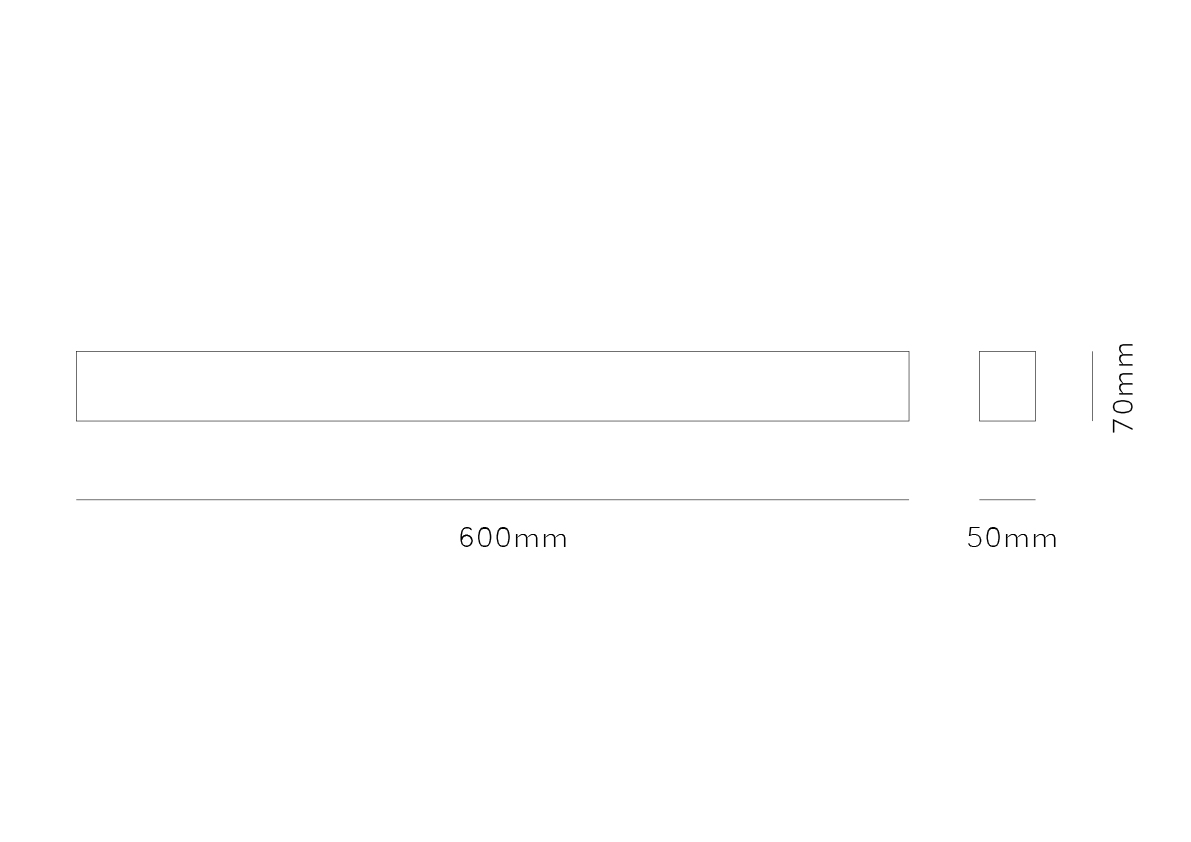Click the long 600mm dimension line
This screenshot has height=842, width=1191.
[x=492, y=499]
